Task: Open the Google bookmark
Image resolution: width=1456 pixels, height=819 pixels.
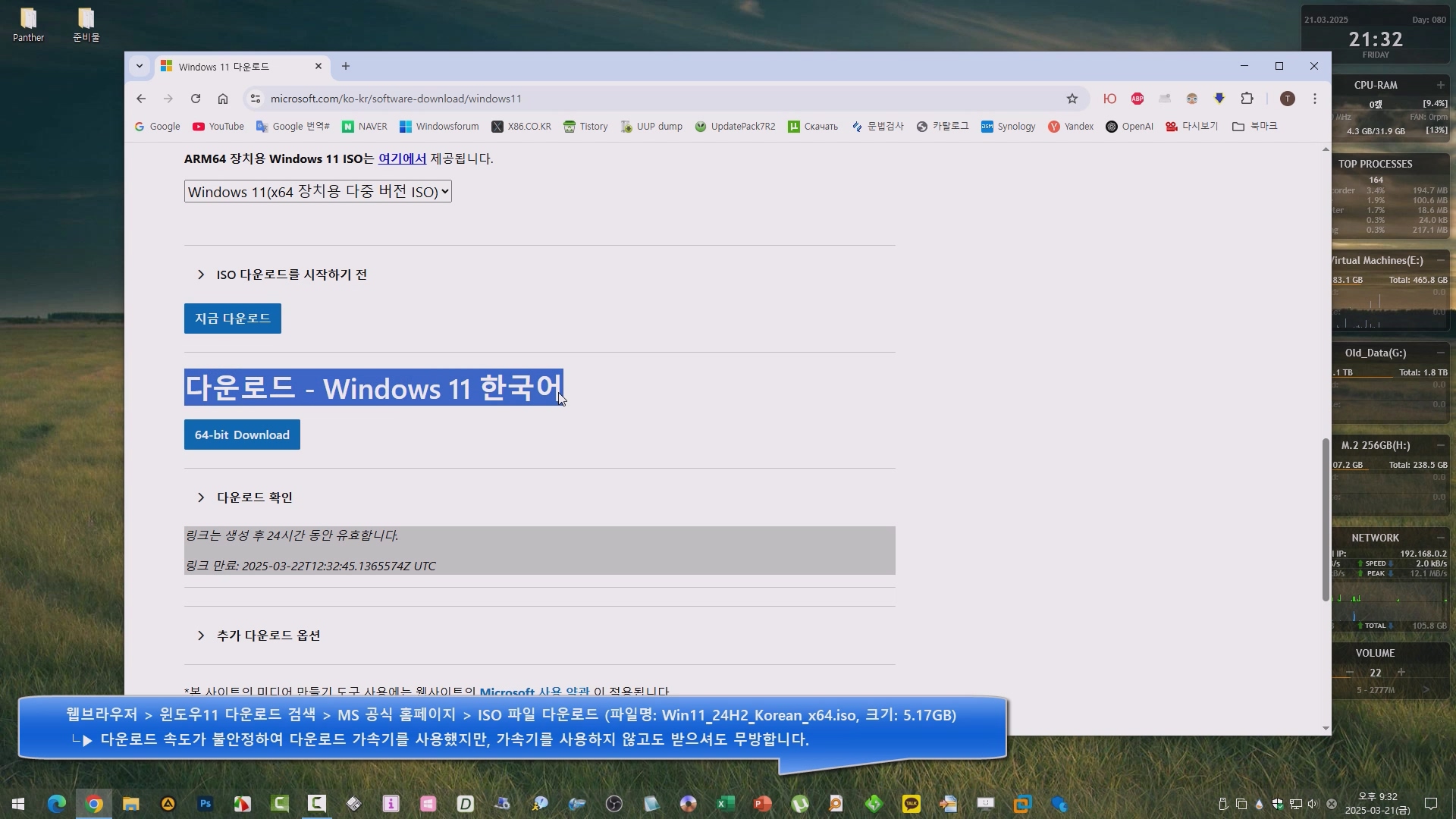Action: 157,127
